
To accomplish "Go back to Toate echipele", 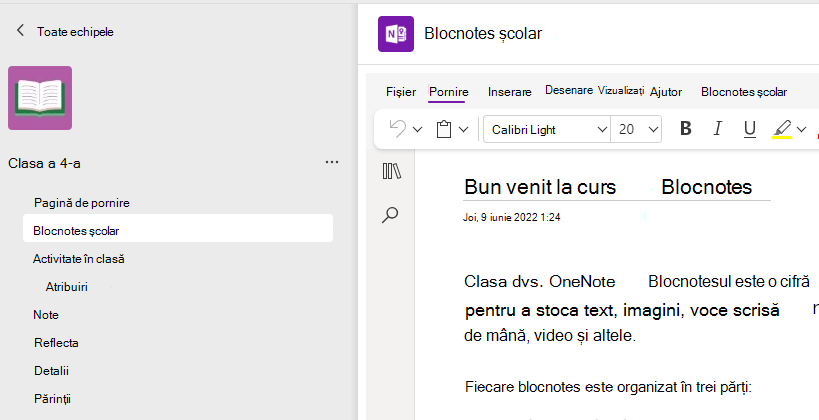I will click(x=20, y=31).
